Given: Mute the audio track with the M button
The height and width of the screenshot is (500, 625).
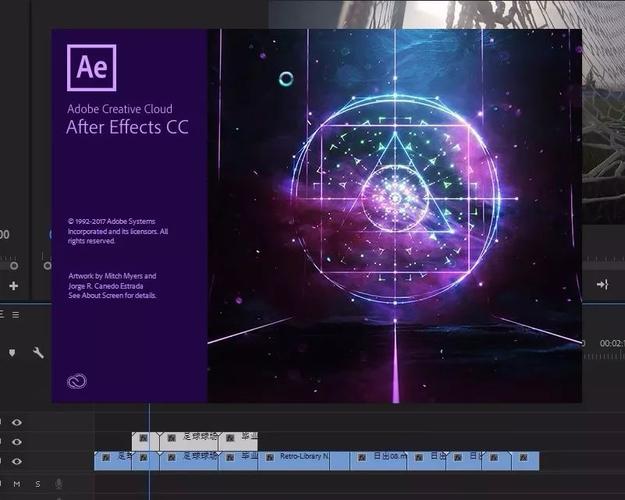Looking at the screenshot, I should point(17,484).
